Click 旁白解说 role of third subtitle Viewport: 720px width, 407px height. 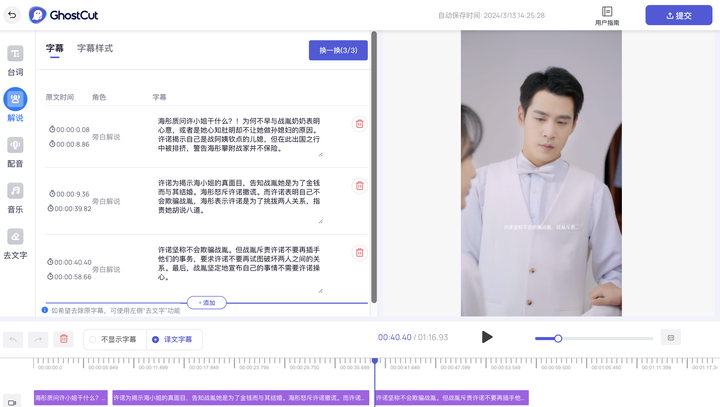coord(106,269)
